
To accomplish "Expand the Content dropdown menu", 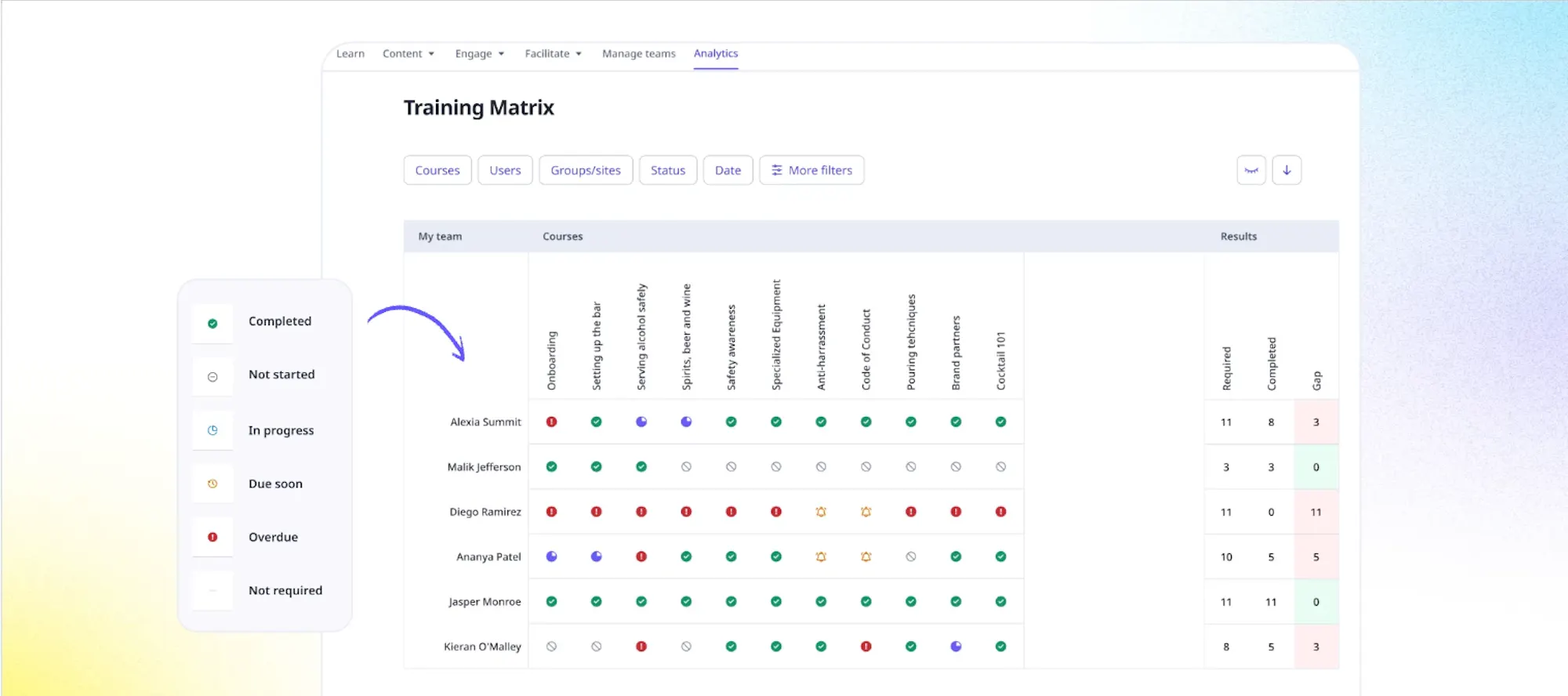I will tap(408, 53).
